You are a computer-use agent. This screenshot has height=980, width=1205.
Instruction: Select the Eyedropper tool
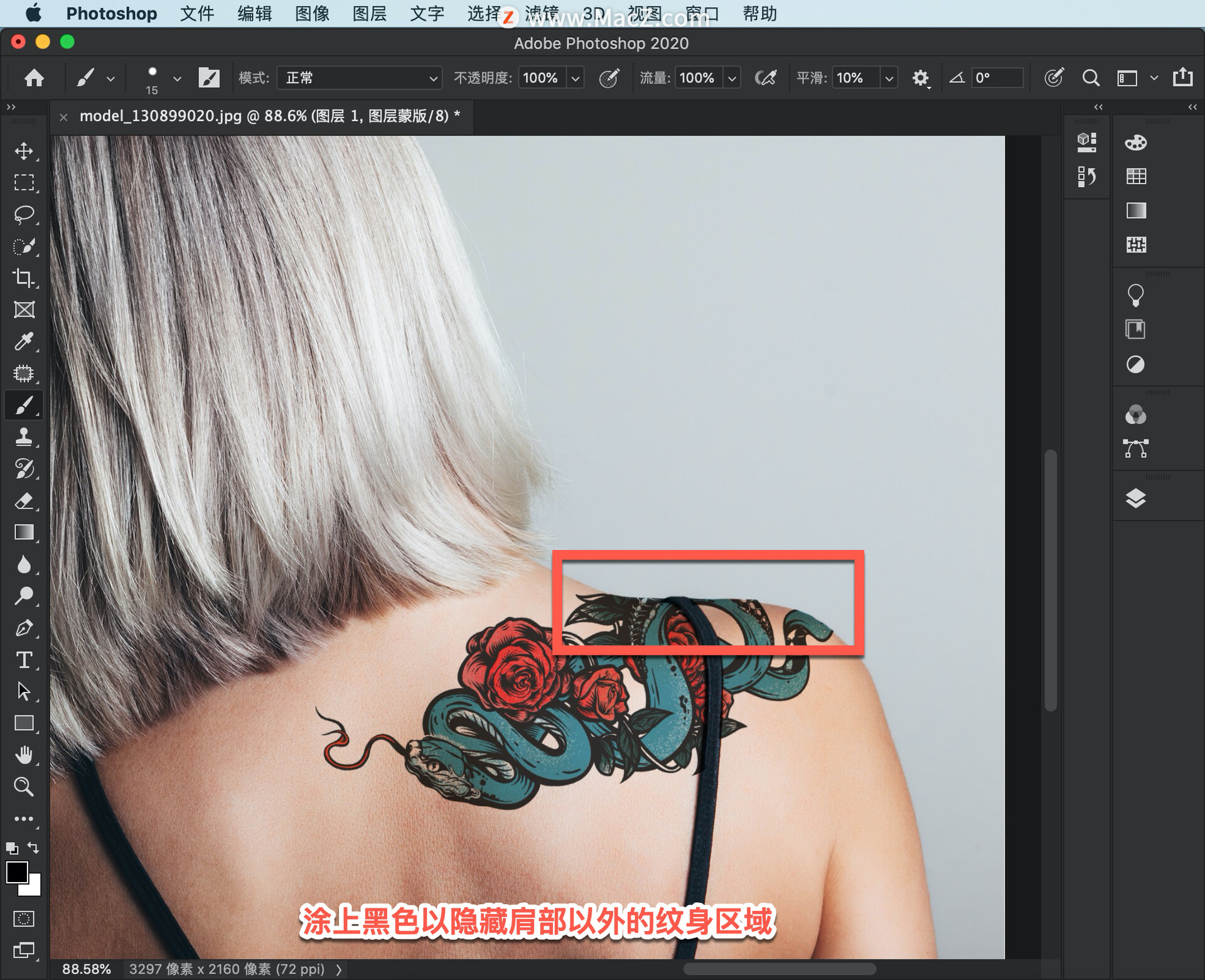(x=24, y=342)
